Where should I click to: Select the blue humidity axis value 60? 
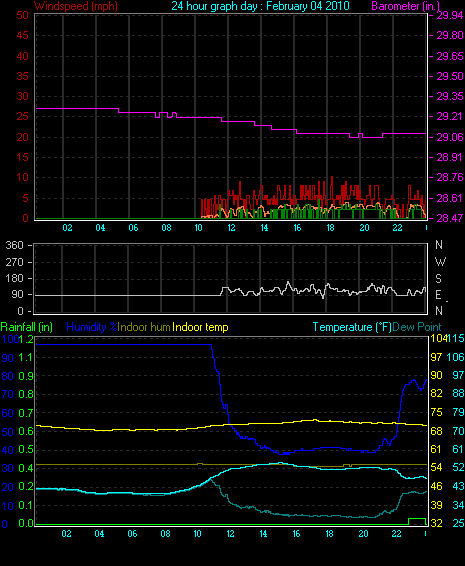tap(8, 413)
